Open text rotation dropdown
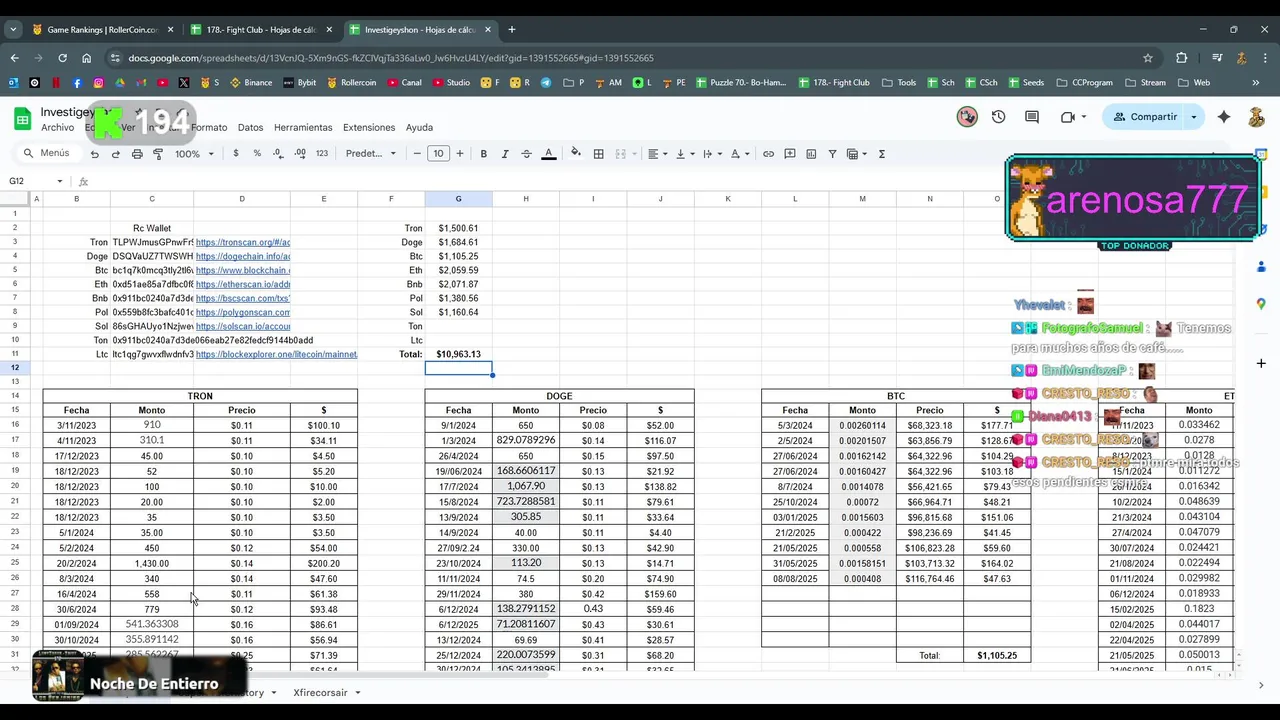The height and width of the screenshot is (720, 1280). 740,154
